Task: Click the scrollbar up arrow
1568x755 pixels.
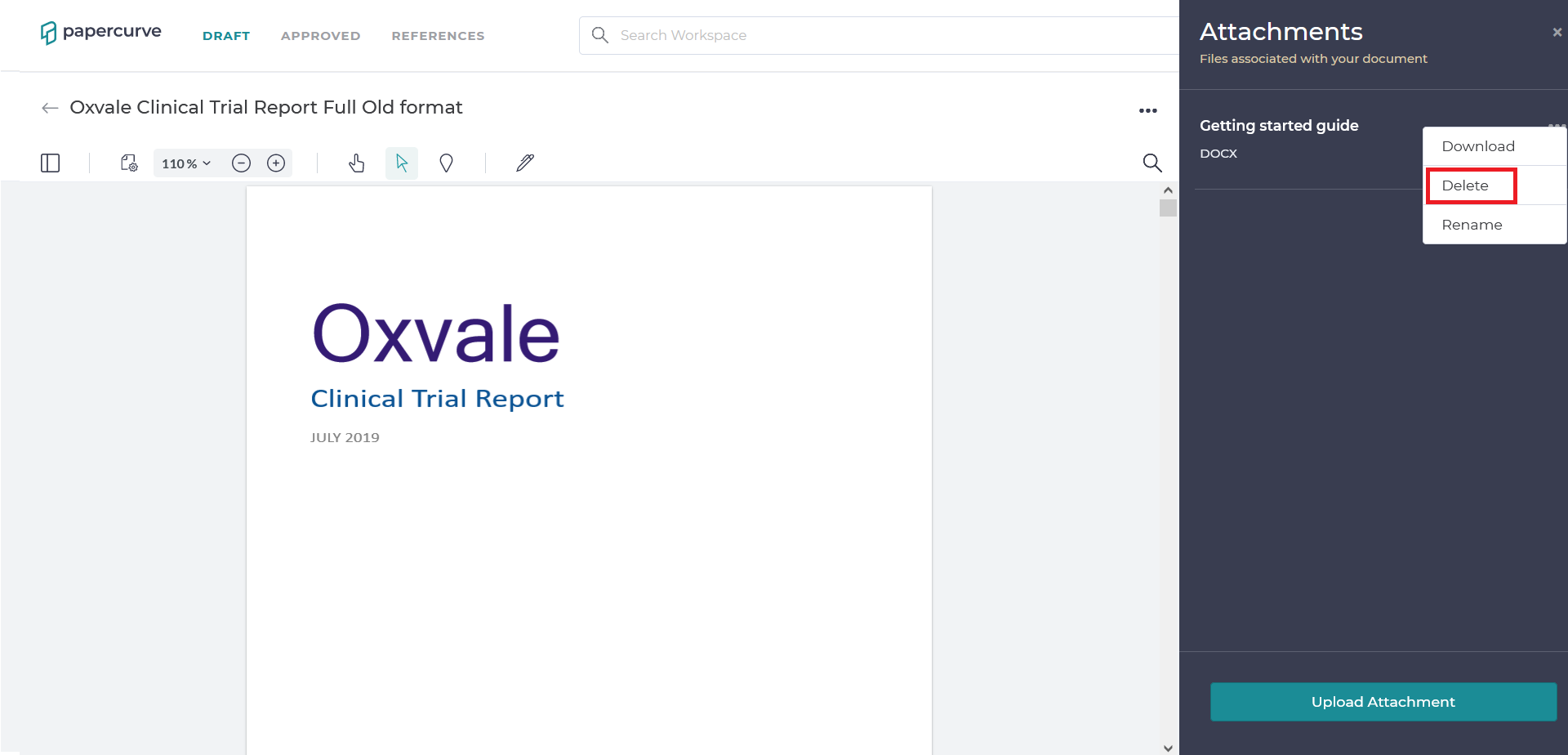Action: click(1168, 190)
